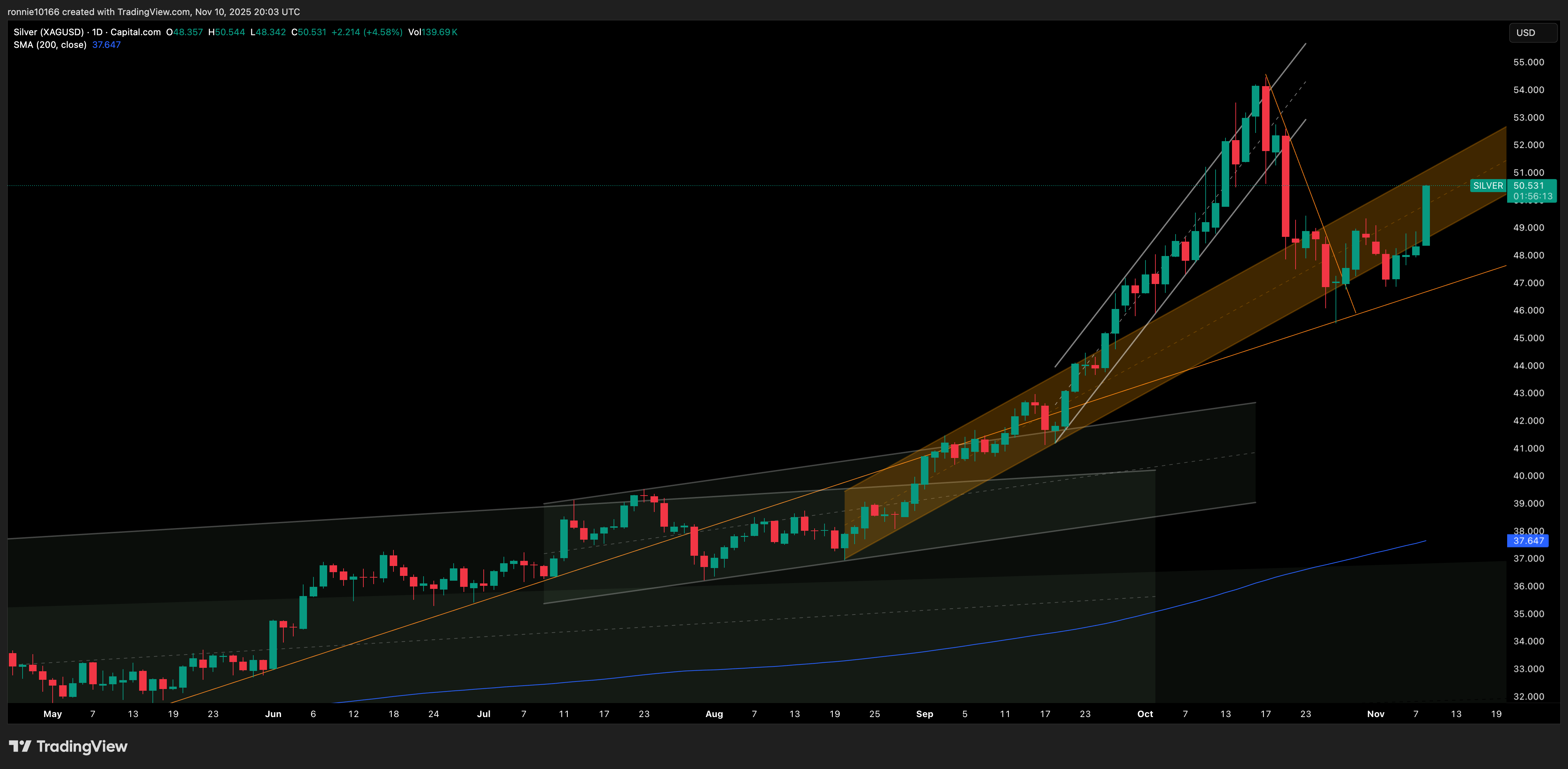This screenshot has width=1568, height=769.
Task: Click the TradingView wordmark text
Action: (82, 746)
